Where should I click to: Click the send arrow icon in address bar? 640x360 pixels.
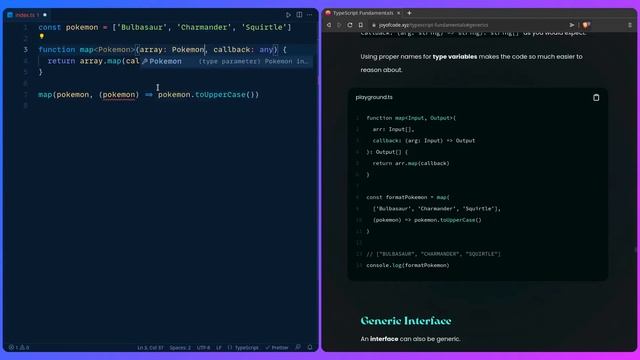pos(572,25)
